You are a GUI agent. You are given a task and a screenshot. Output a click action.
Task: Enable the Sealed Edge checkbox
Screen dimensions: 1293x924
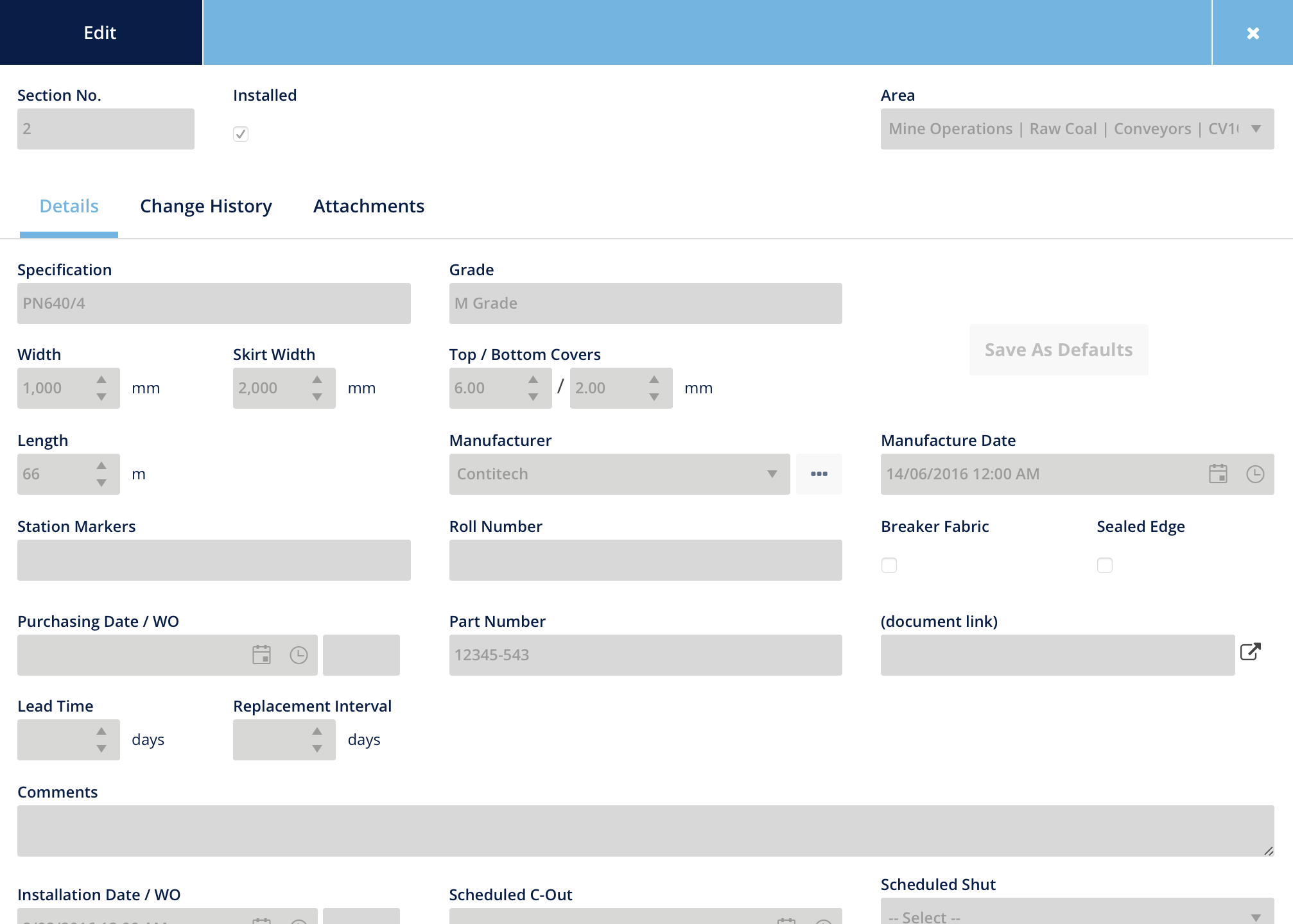pyautogui.click(x=1105, y=565)
